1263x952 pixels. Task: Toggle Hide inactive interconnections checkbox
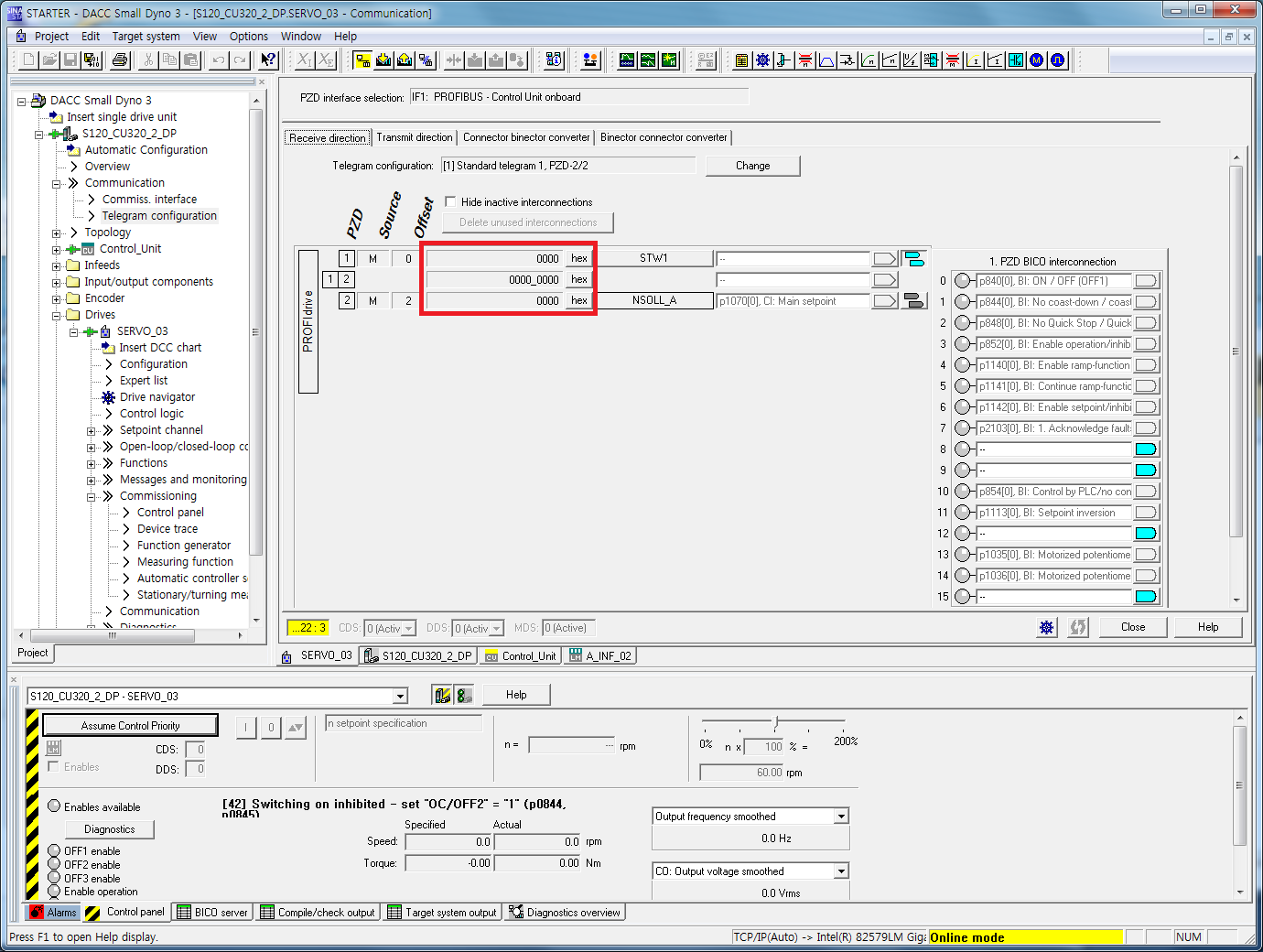[450, 201]
